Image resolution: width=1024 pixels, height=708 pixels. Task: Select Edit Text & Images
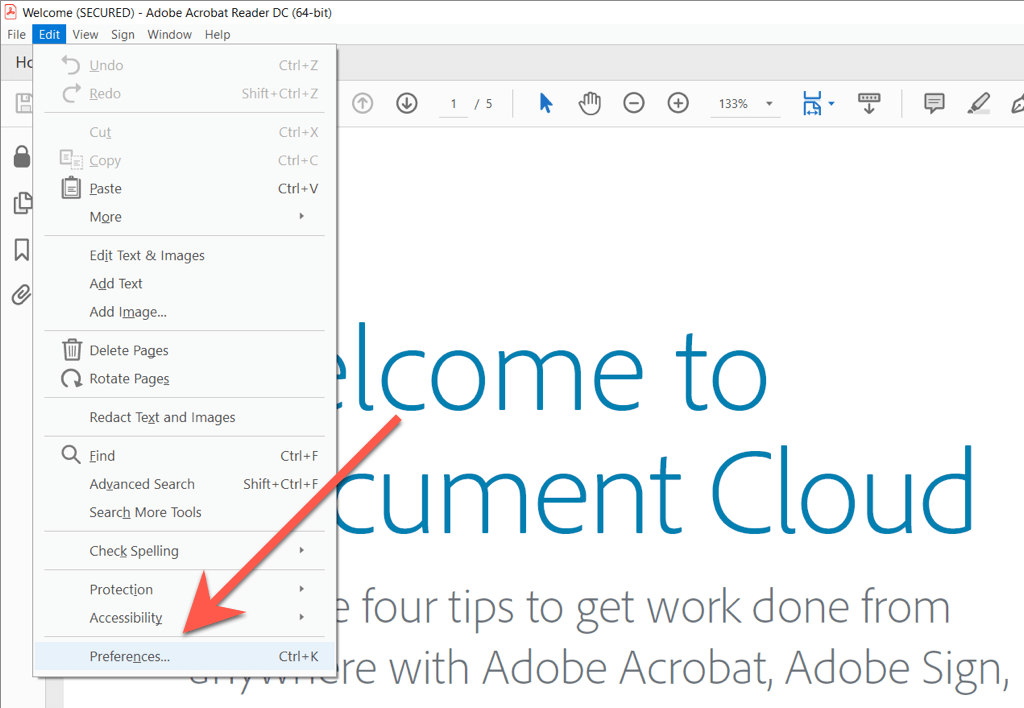pos(147,255)
